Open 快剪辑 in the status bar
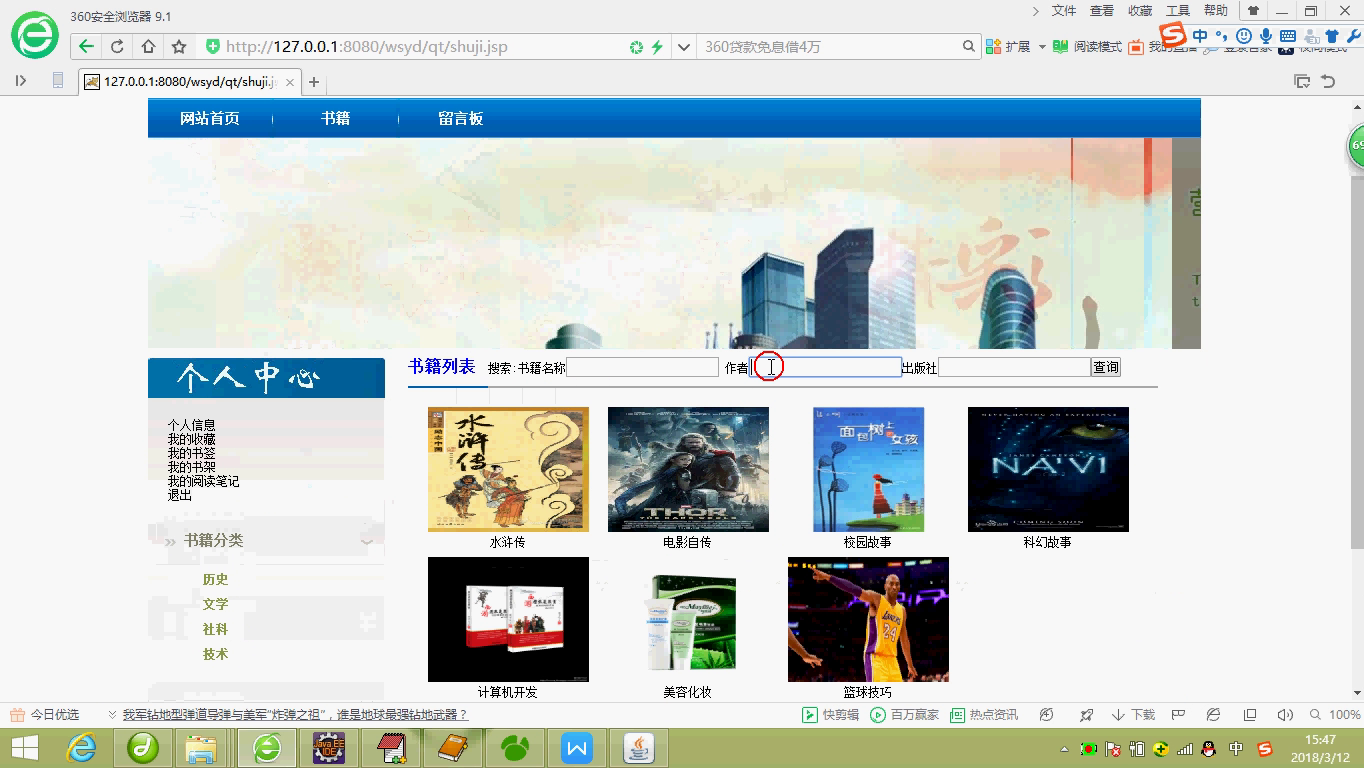This screenshot has width=1364, height=768. tap(830, 715)
